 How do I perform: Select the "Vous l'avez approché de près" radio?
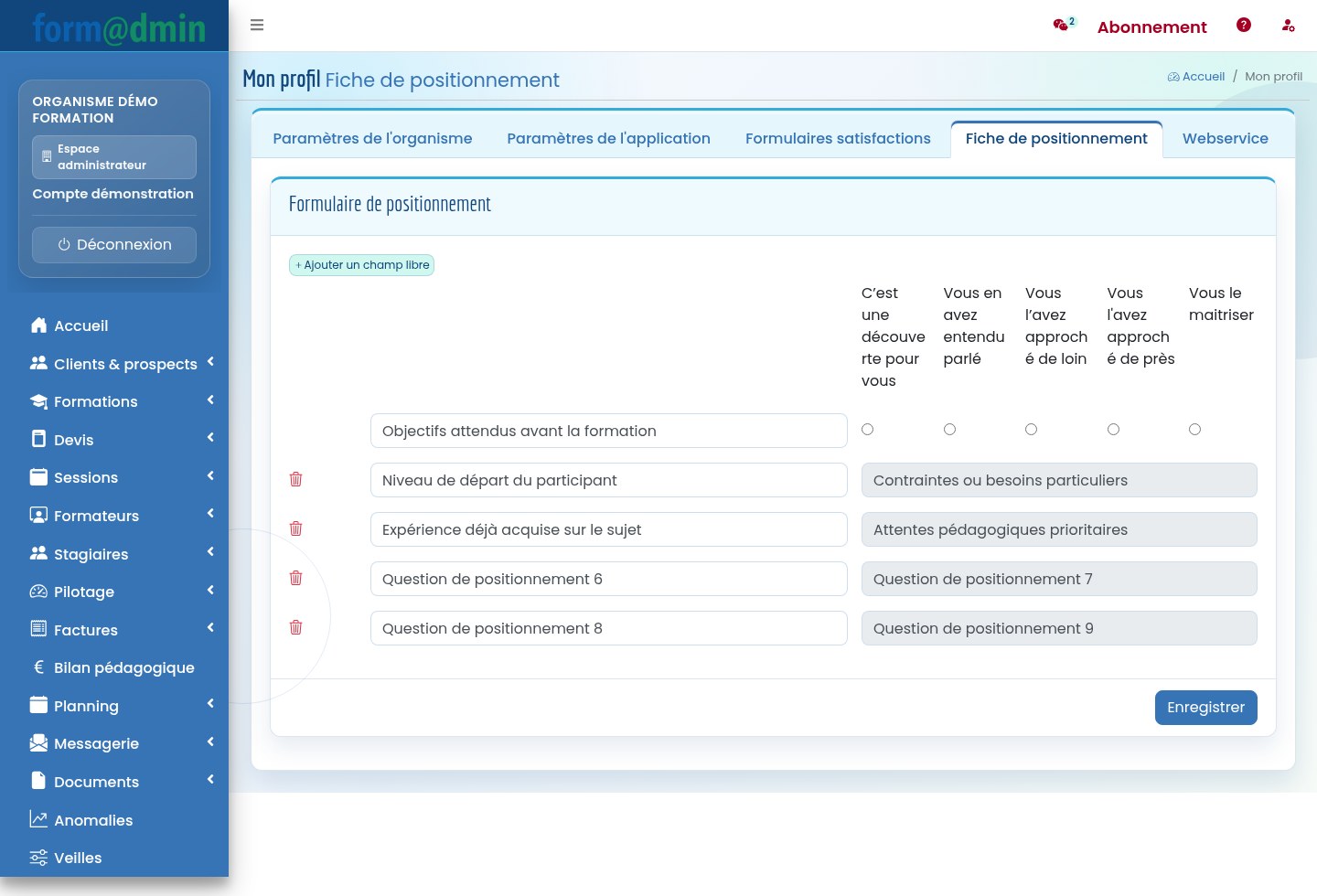click(1113, 430)
